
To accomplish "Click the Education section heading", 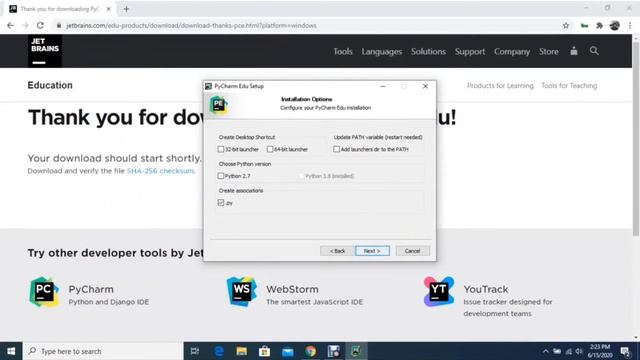I will point(50,85).
